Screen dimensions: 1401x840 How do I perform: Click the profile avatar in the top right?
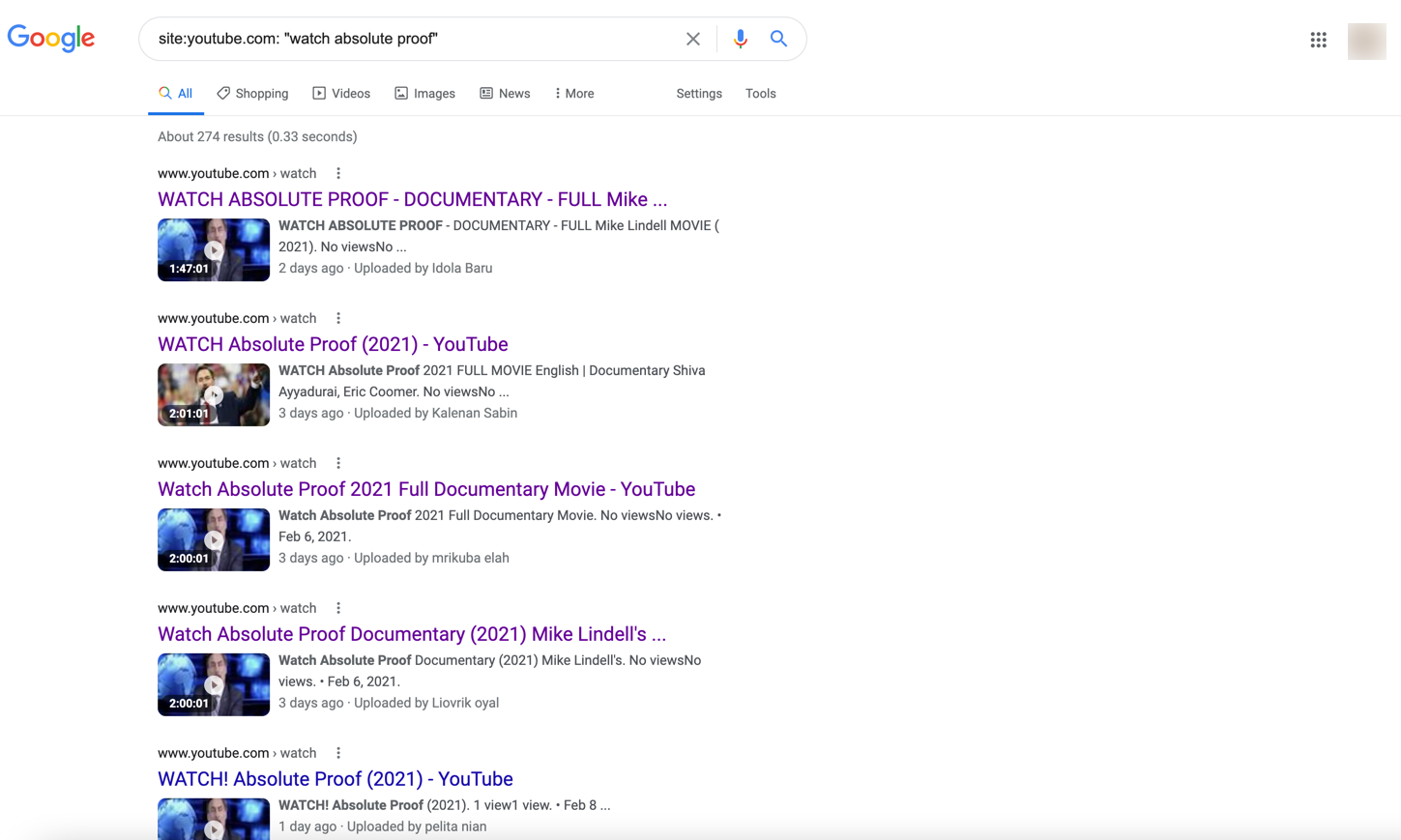tap(1366, 41)
